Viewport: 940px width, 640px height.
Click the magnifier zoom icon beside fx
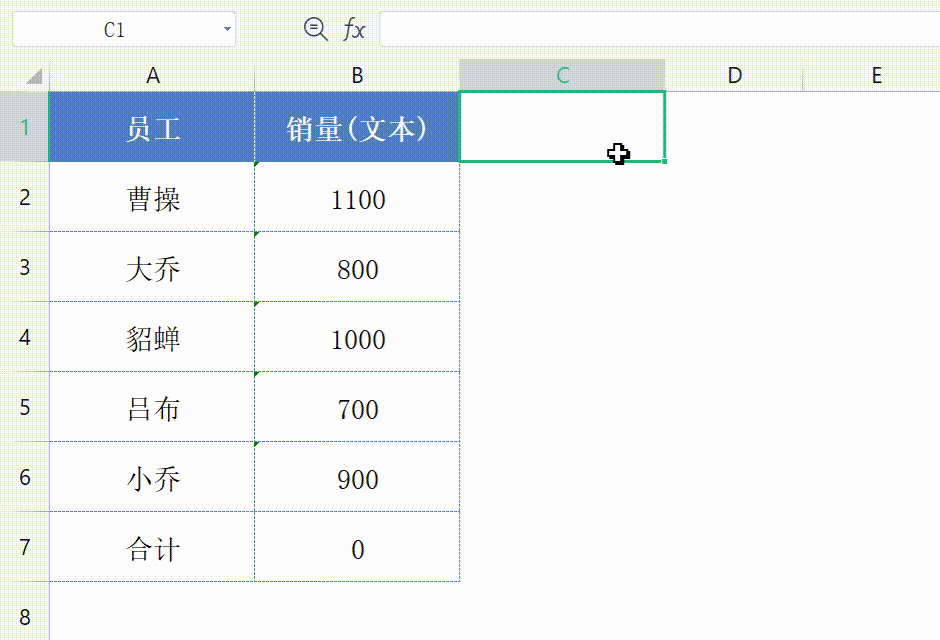[x=315, y=29]
